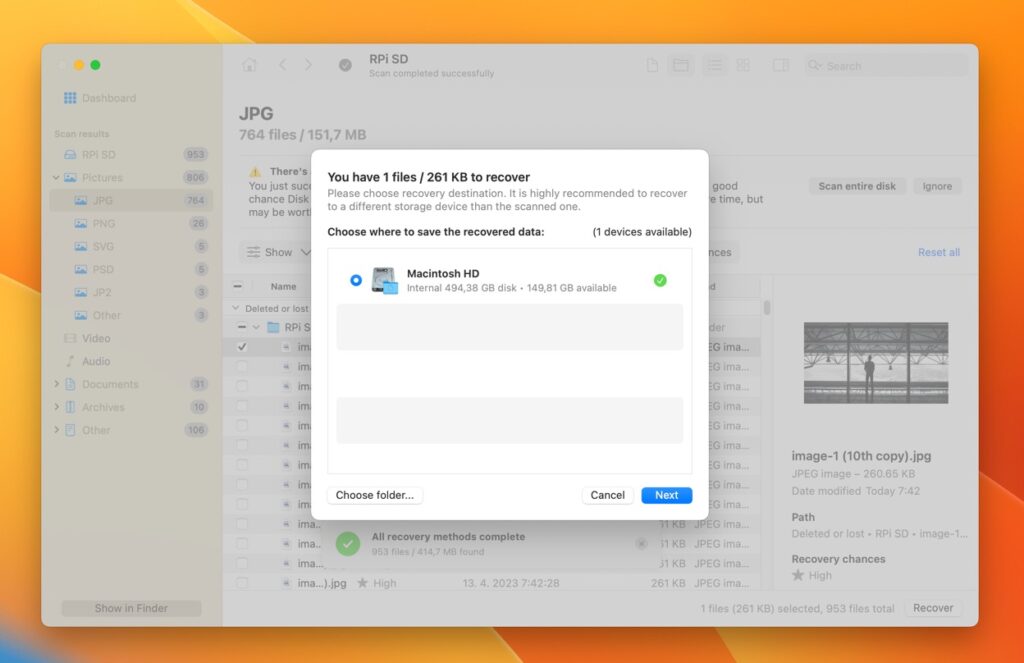The width and height of the screenshot is (1024, 663).
Task: Switch to the grid view icon
Action: (x=743, y=65)
